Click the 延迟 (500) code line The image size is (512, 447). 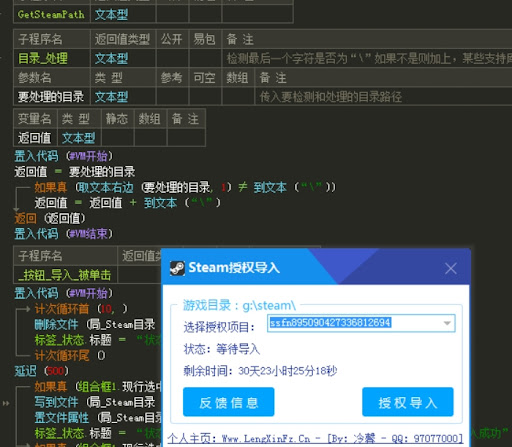pos(41,371)
